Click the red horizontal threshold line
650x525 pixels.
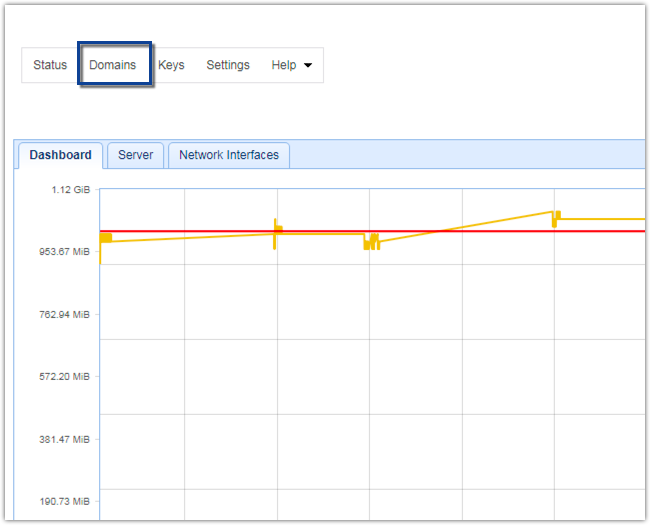[x=200, y=231]
